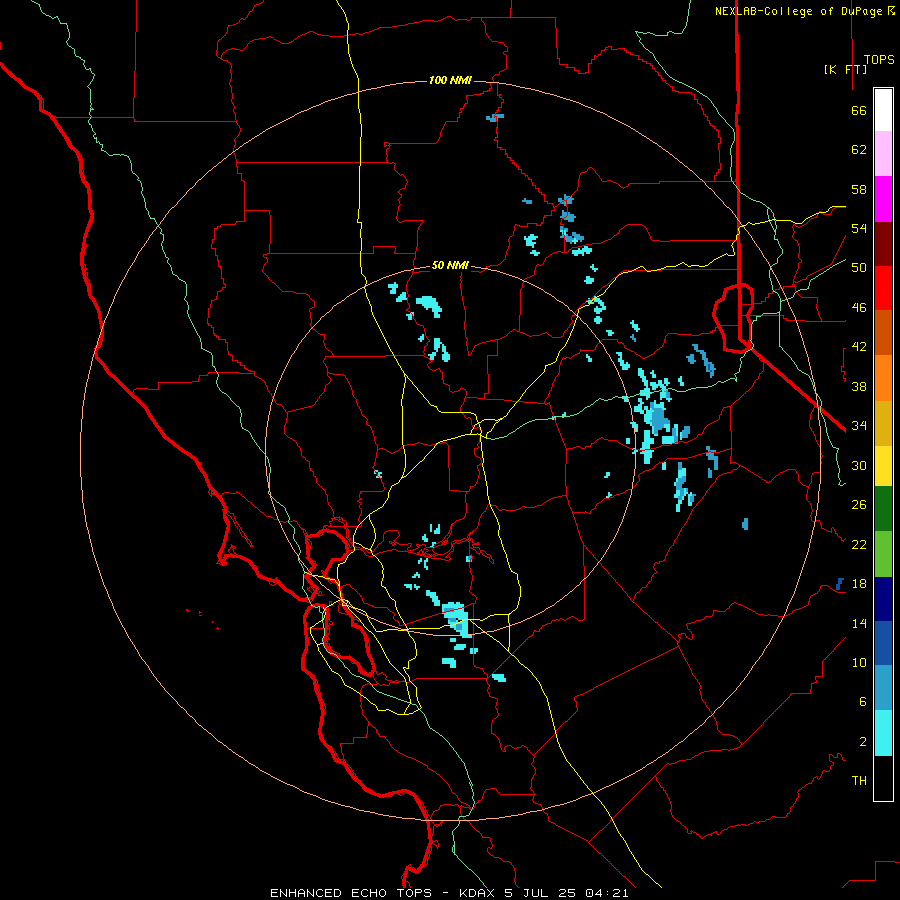Viewport: 900px width, 900px height.
Task: Click the yellow 34 K FT legend swatch
Action: pos(883,466)
